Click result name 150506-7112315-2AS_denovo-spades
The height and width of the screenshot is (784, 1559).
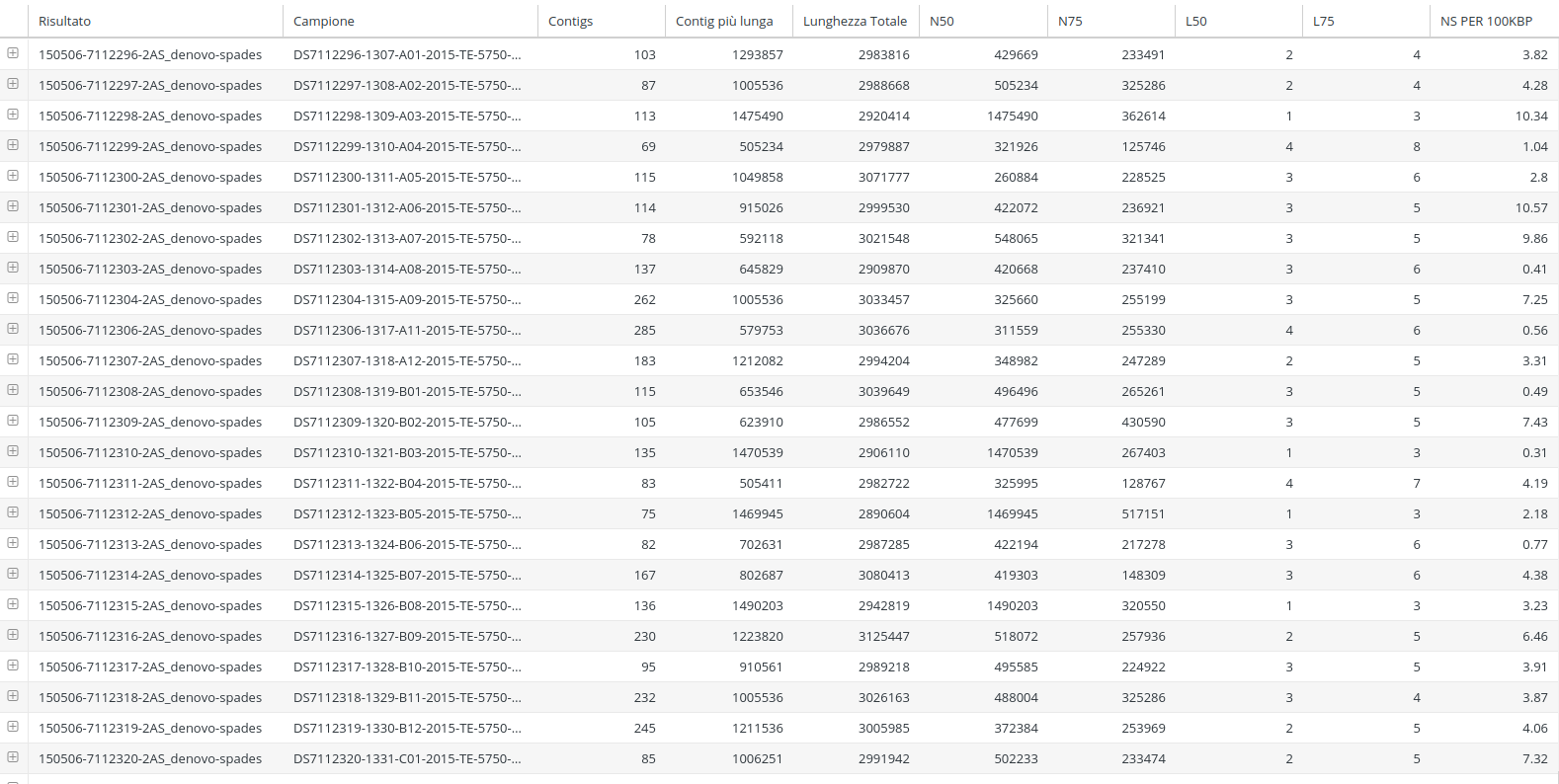150,605
